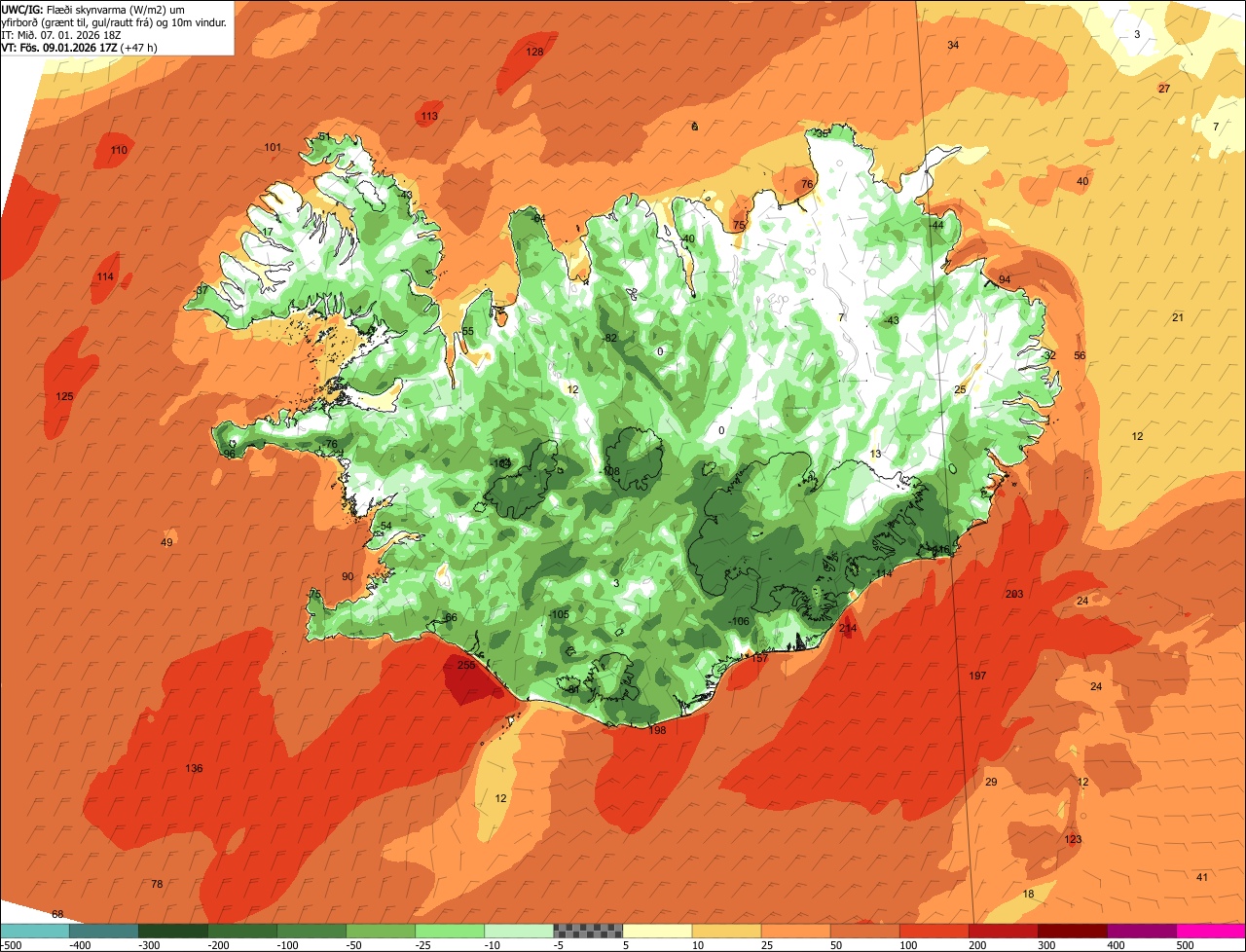Viewport: 1246px width, 952px height.
Task: Click the value 101 on the map
Action: point(273,148)
